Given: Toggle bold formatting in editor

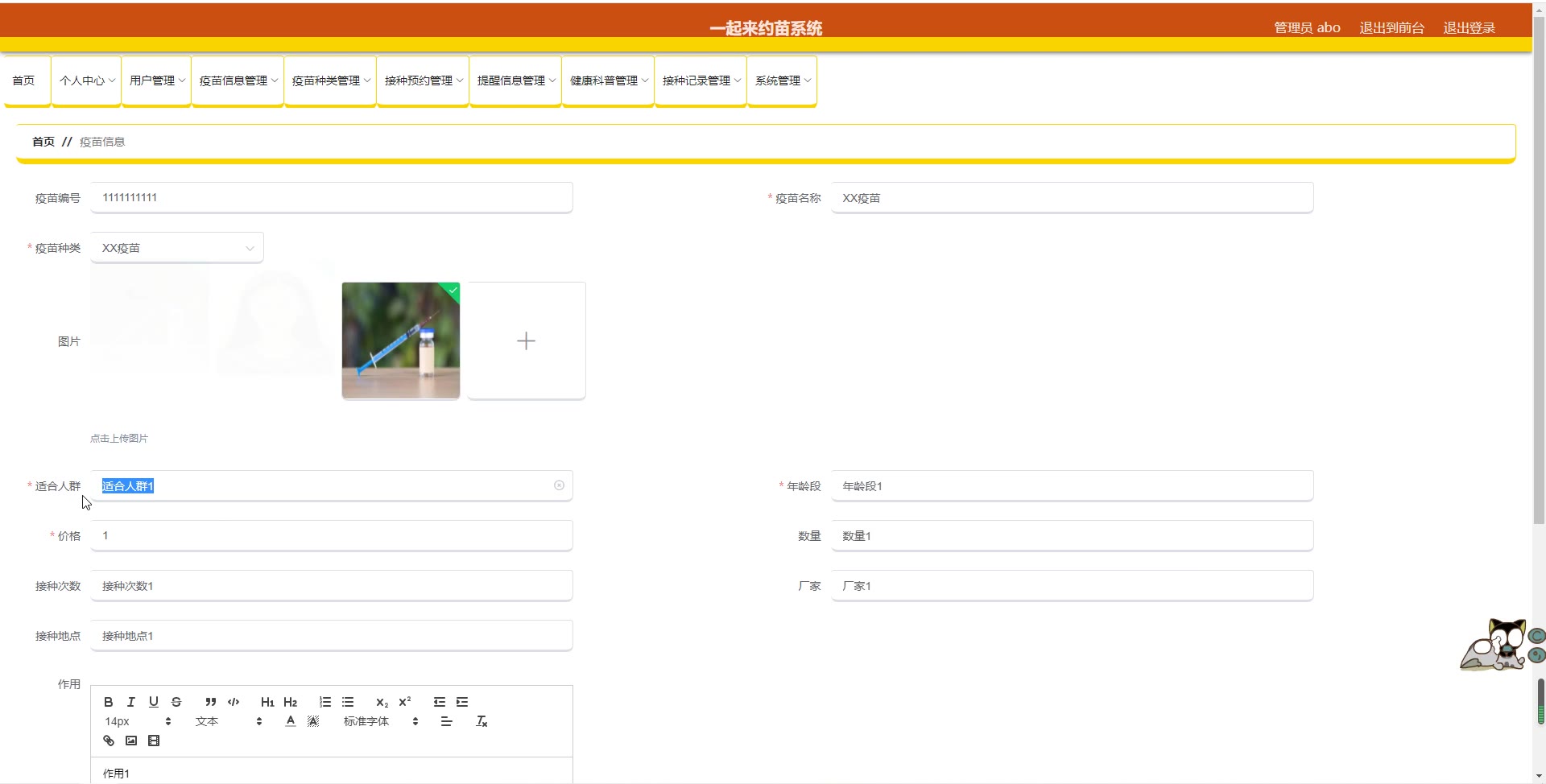Looking at the screenshot, I should [x=109, y=702].
